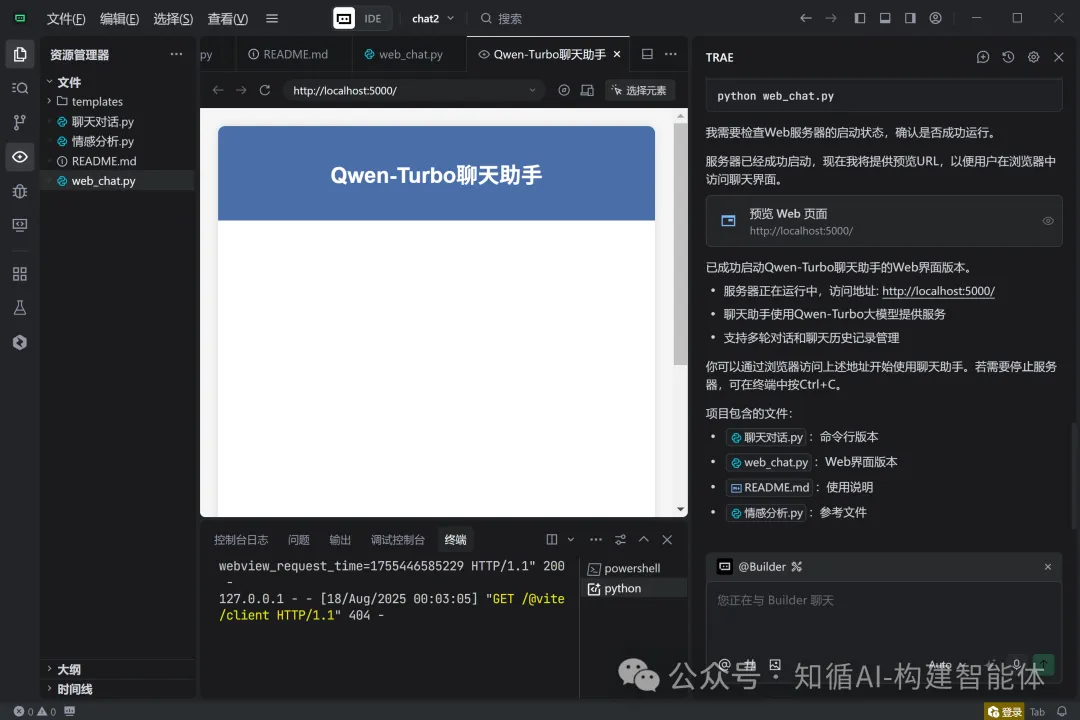This screenshot has height=720, width=1080.
Task: Open the chat2 project dropdown
Action: click(x=433, y=19)
